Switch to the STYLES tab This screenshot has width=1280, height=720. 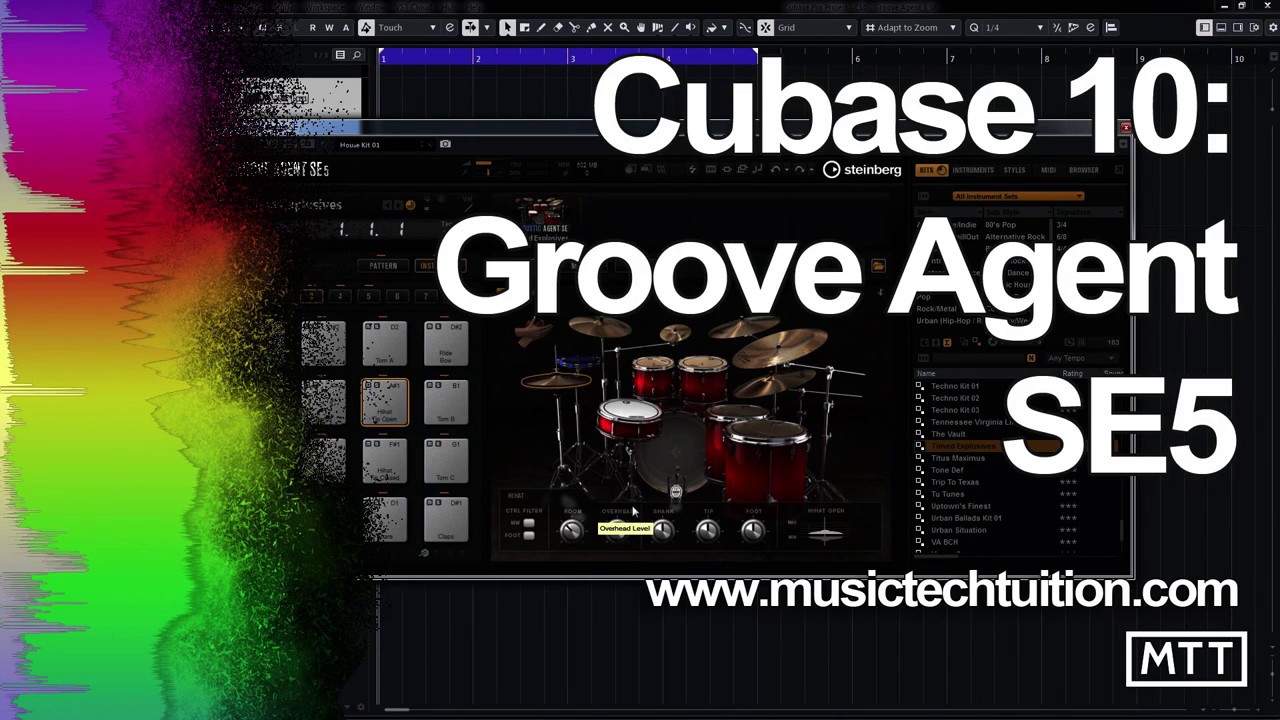tap(1014, 170)
